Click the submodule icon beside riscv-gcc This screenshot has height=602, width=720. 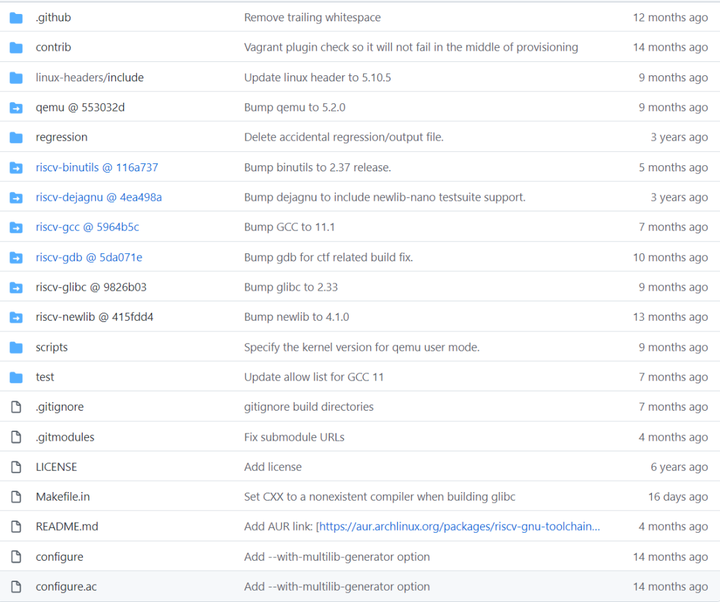(x=16, y=228)
